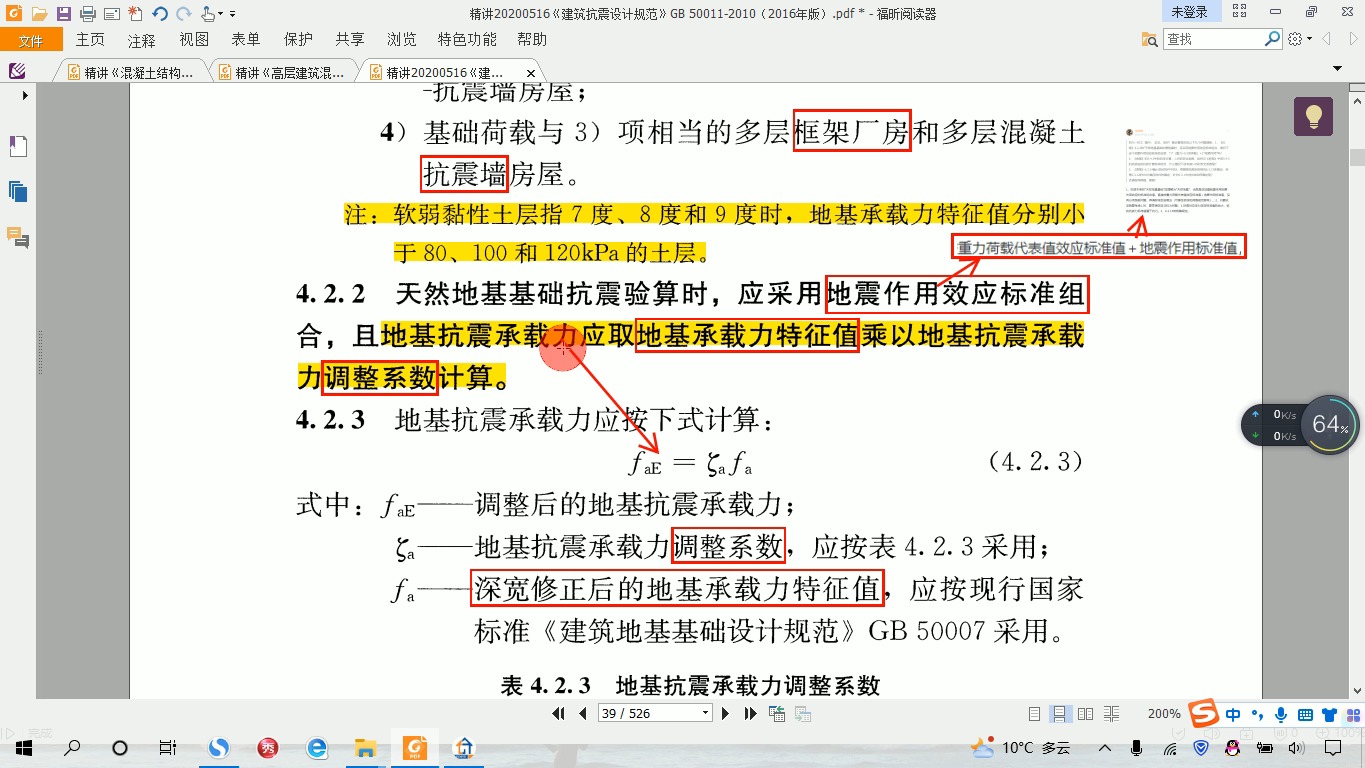The width and height of the screenshot is (1365, 768).
Task: Click the Save document icon
Action: point(63,13)
